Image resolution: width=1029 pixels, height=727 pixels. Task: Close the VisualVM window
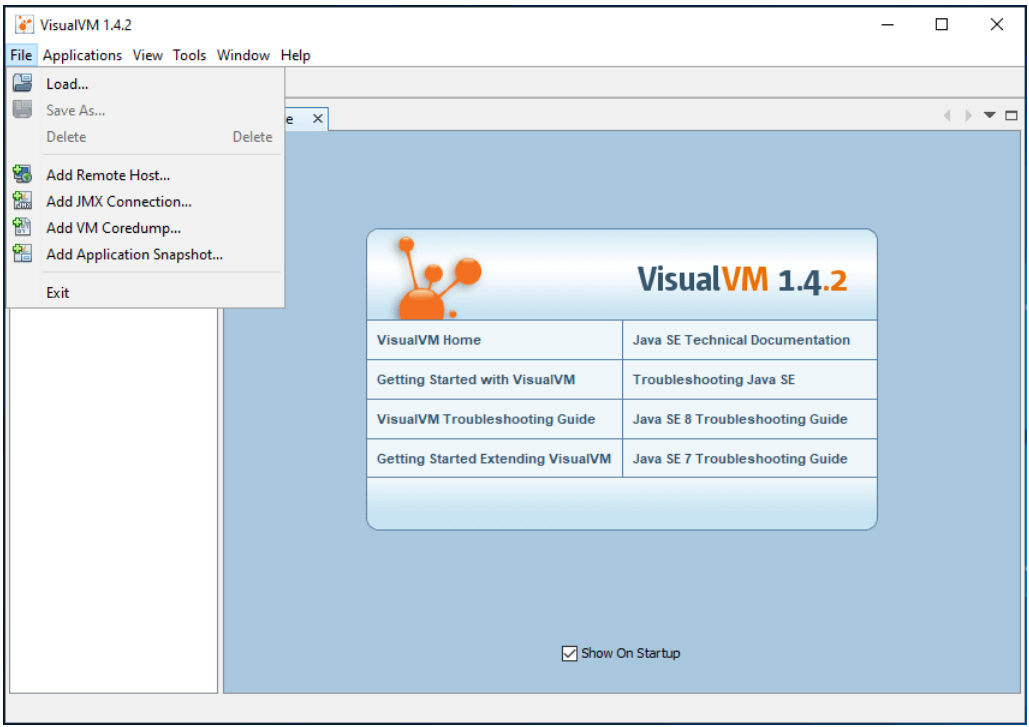click(x=997, y=25)
